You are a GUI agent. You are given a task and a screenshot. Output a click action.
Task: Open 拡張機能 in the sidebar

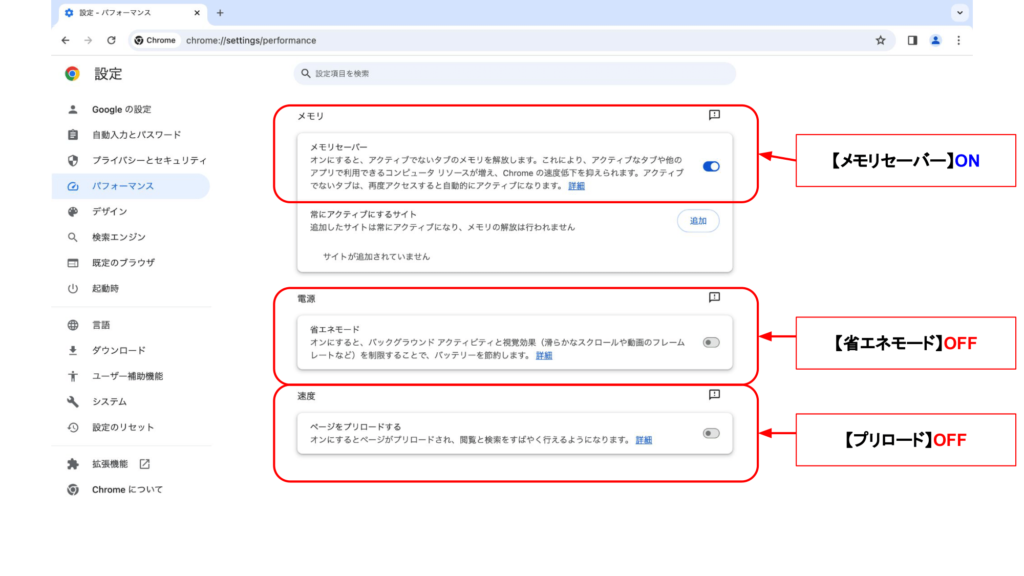[x=110, y=464]
